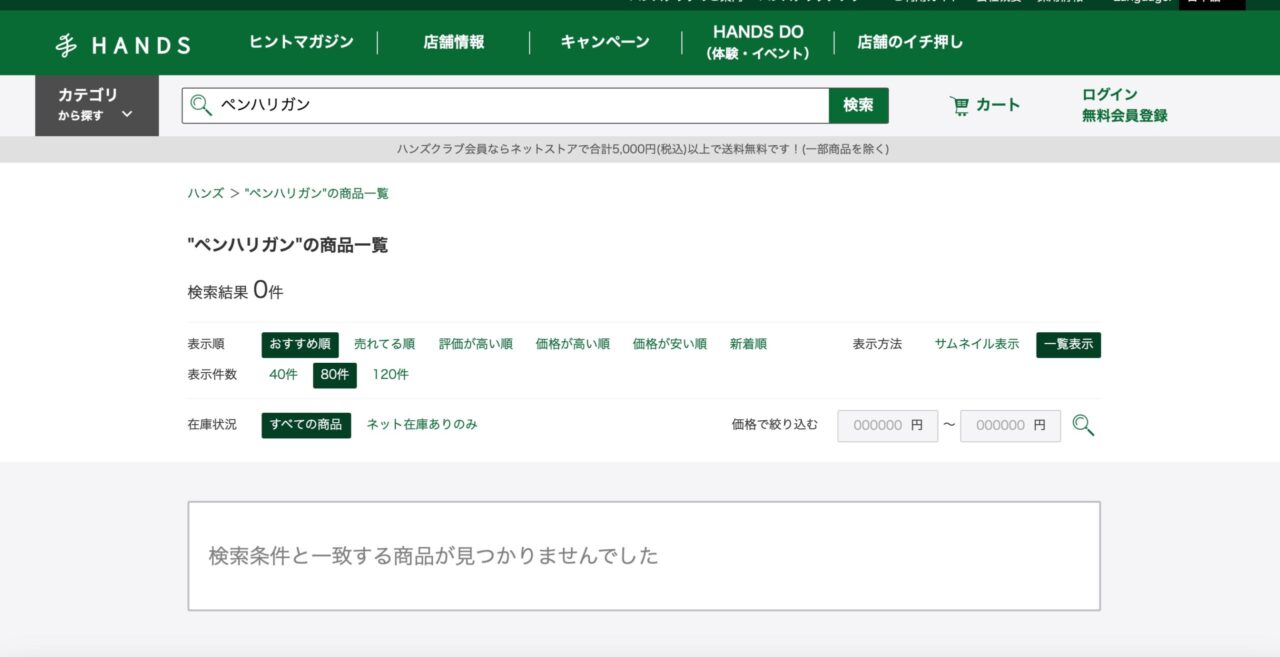Sort by 新着順
1280x657 pixels.
(748, 344)
